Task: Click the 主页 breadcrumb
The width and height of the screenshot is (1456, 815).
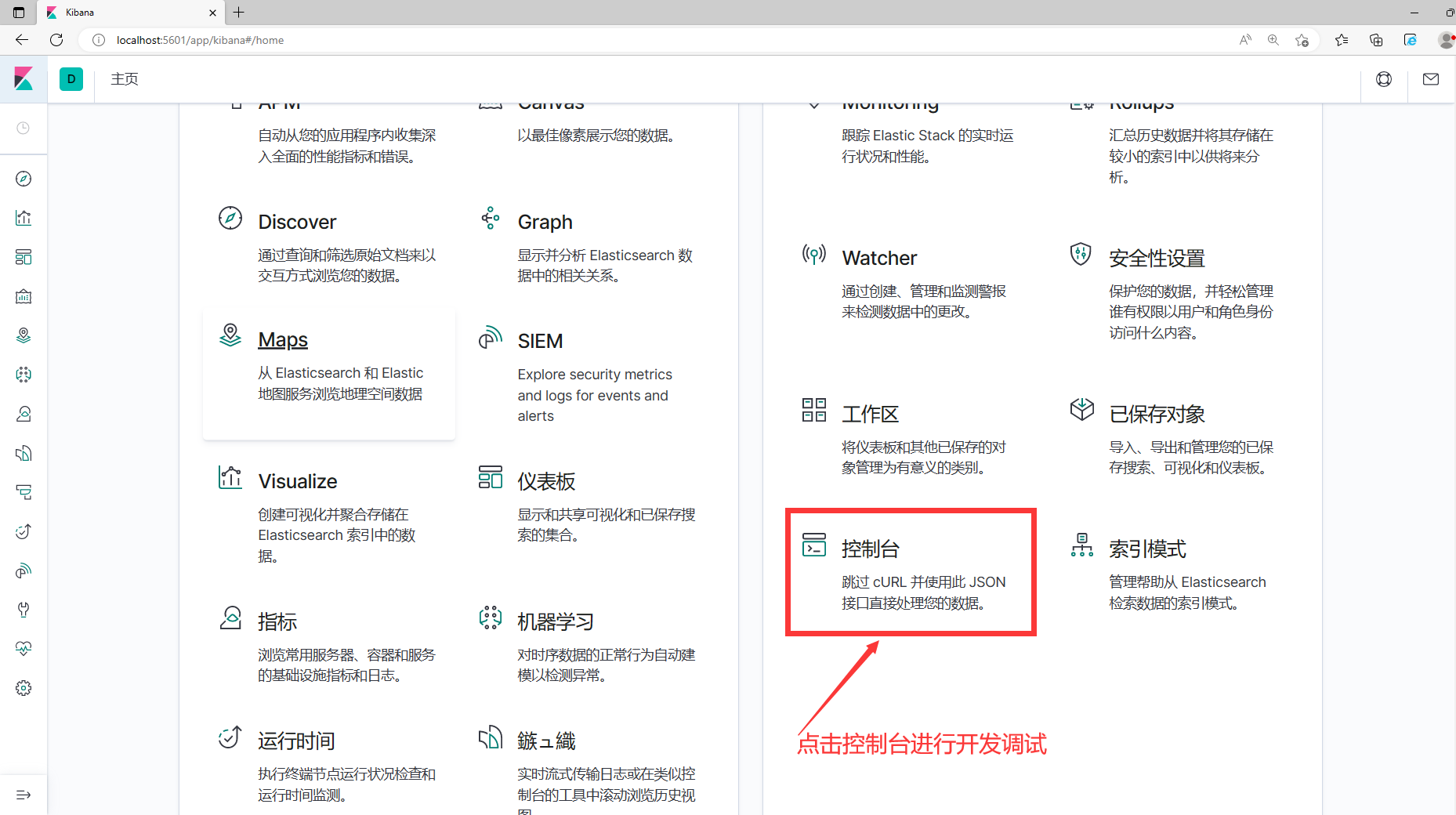Action: click(125, 78)
